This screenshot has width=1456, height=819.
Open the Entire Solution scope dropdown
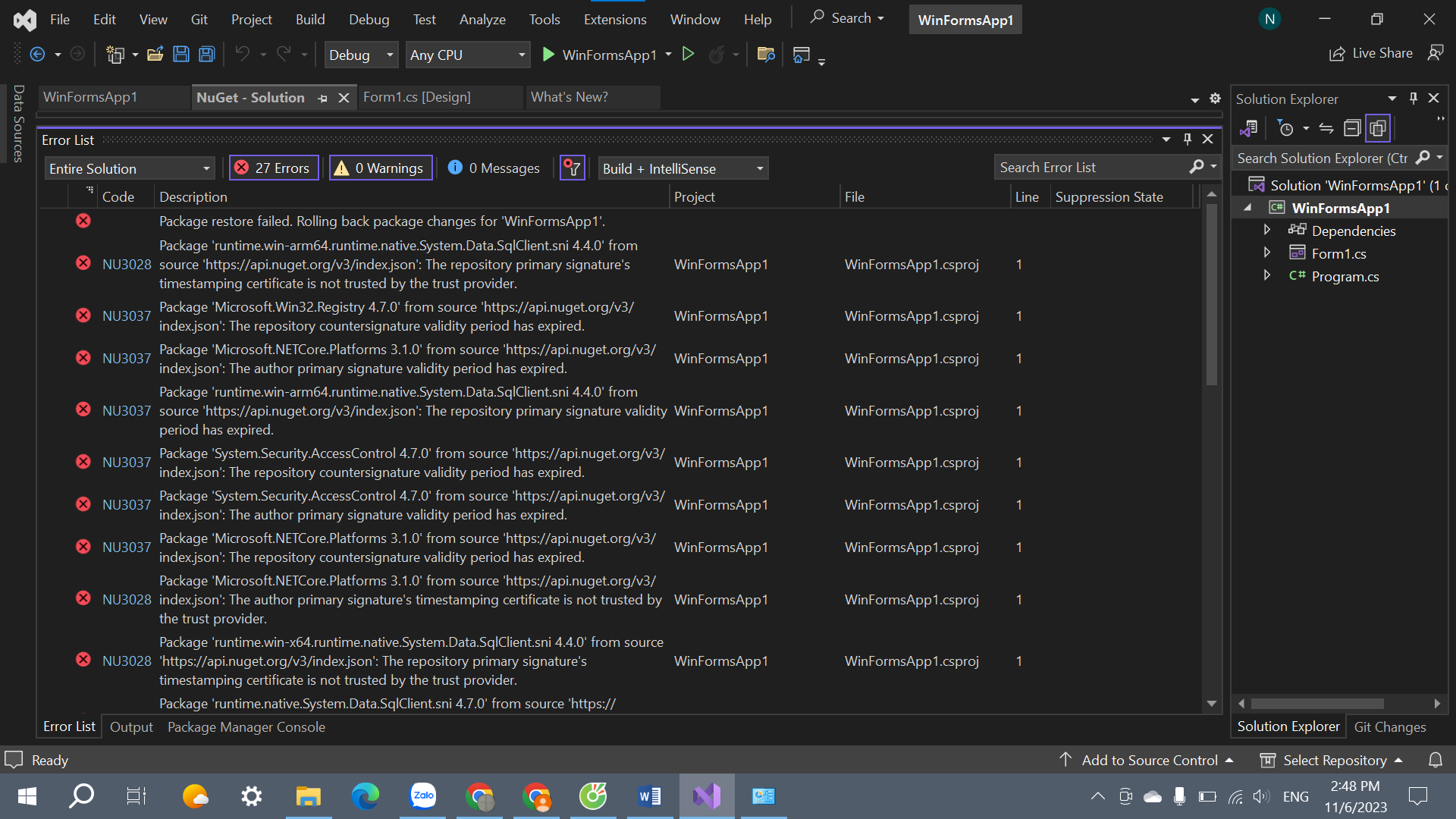pos(130,168)
